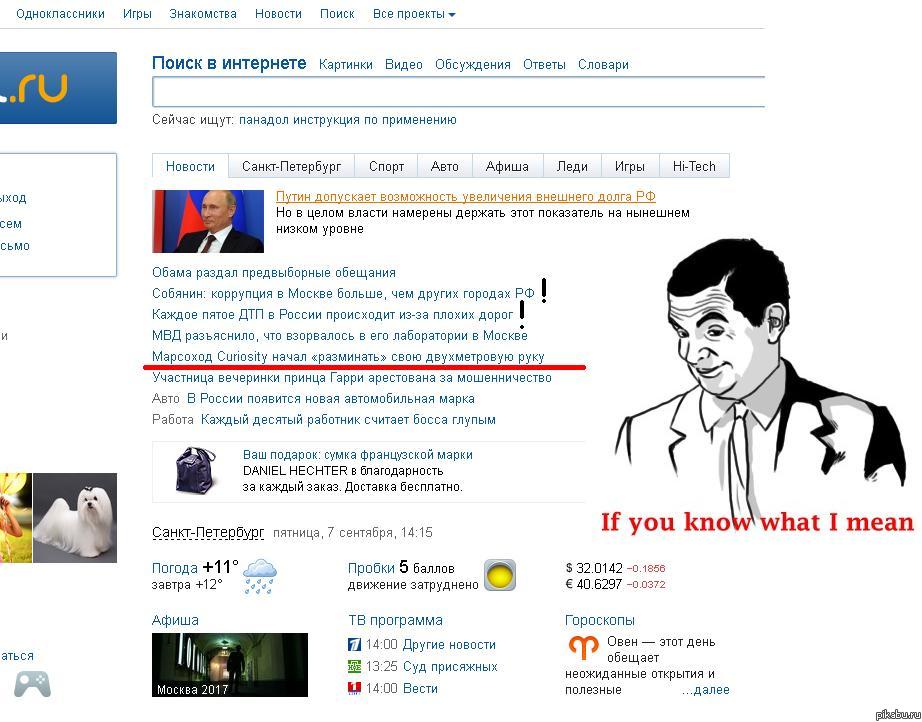The image size is (922, 722).
Task: Click the yellow traffic light icon
Action: [x=500, y=575]
